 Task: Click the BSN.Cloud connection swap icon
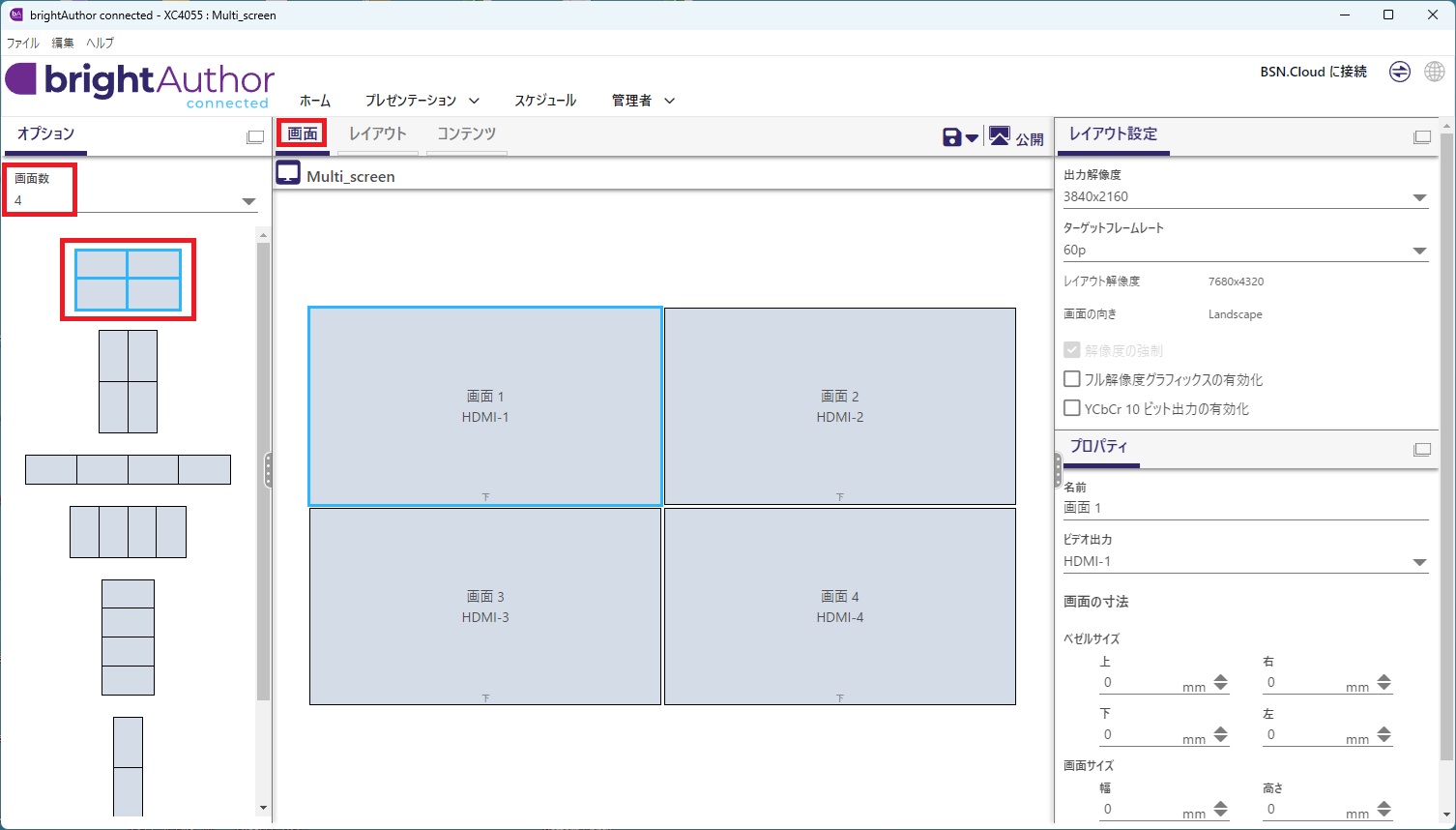tap(1400, 72)
